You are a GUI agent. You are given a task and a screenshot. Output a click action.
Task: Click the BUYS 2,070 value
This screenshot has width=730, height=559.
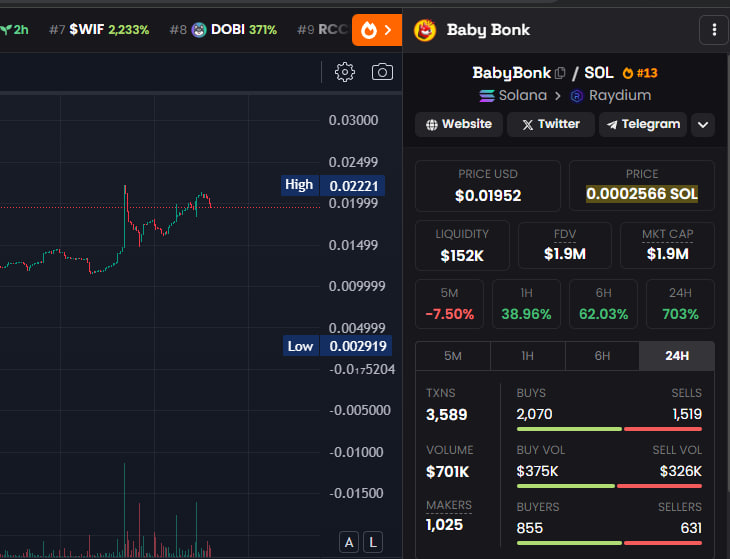[534, 414]
